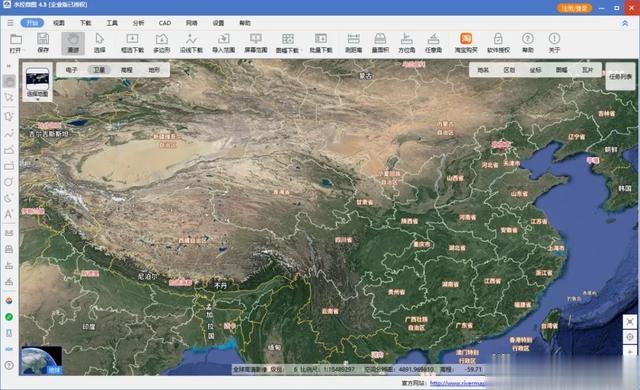Screen dimensions: 640x390
Task: Choose the 多边形 polygon download tool
Action: (x=162, y=43)
